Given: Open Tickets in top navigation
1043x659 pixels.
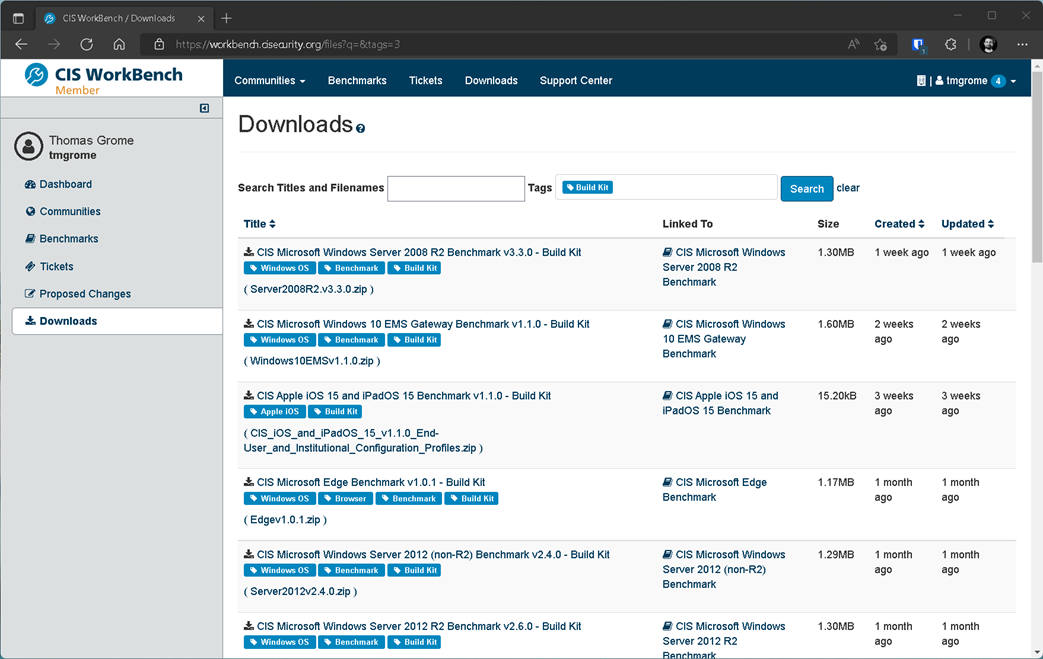Looking at the screenshot, I should 426,80.
